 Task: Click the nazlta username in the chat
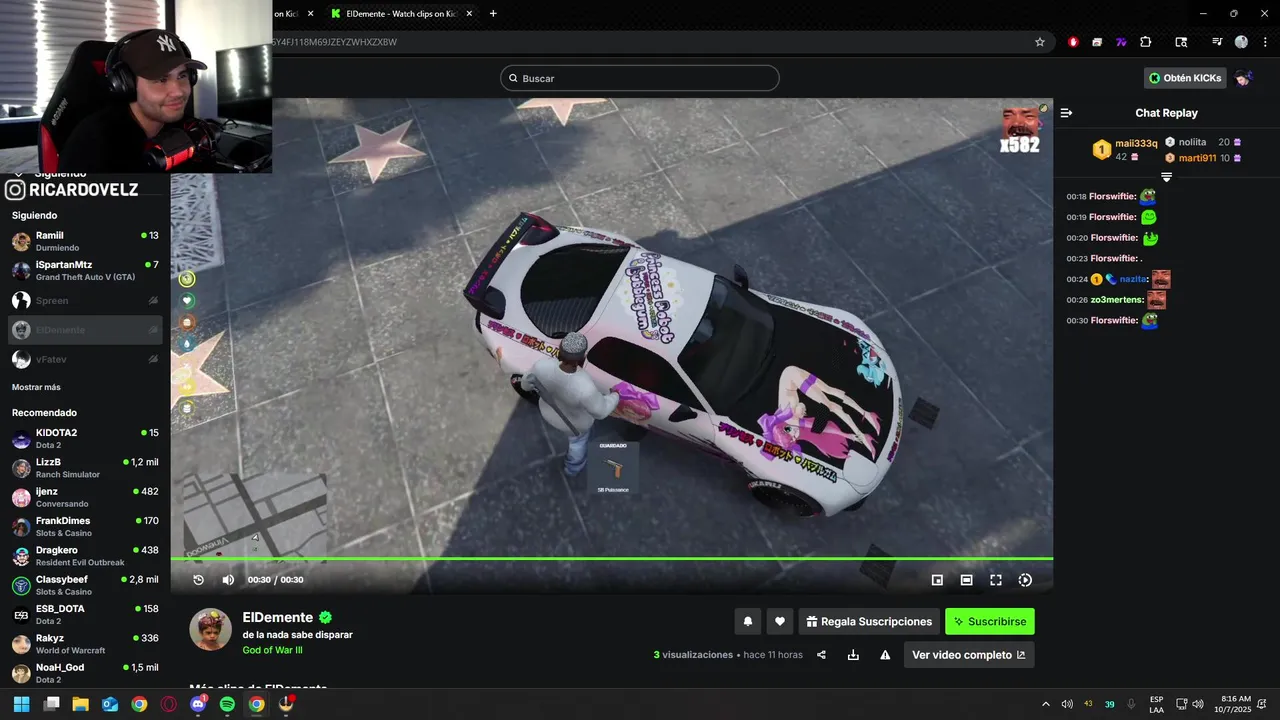[1133, 279]
